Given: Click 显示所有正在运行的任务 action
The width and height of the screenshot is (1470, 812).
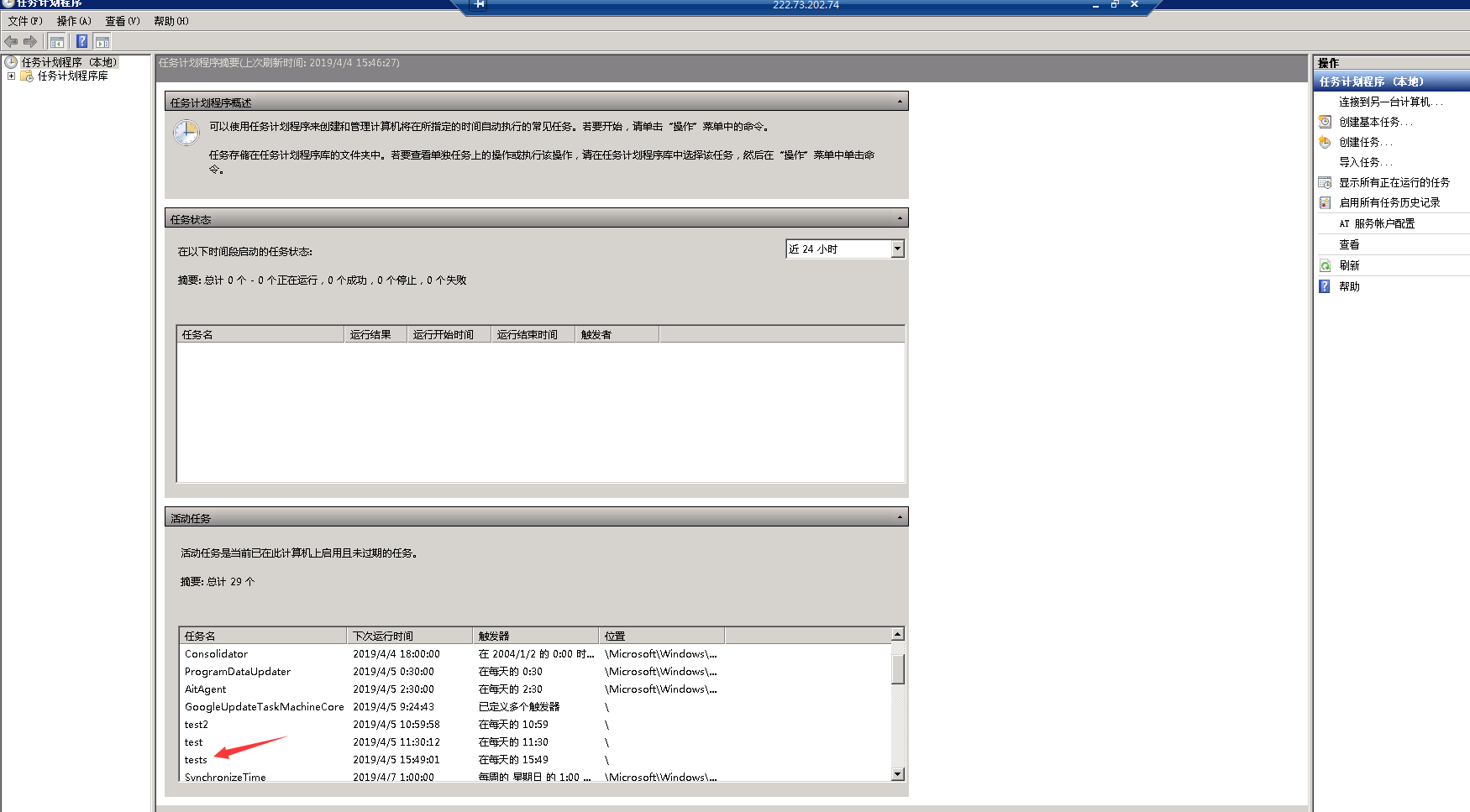Looking at the screenshot, I should pyautogui.click(x=1394, y=182).
